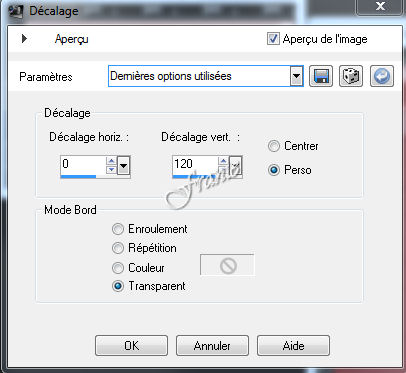Viewport: 406px width, 373px height.
Task: Confirm with the OK button
Action: [x=131, y=346]
